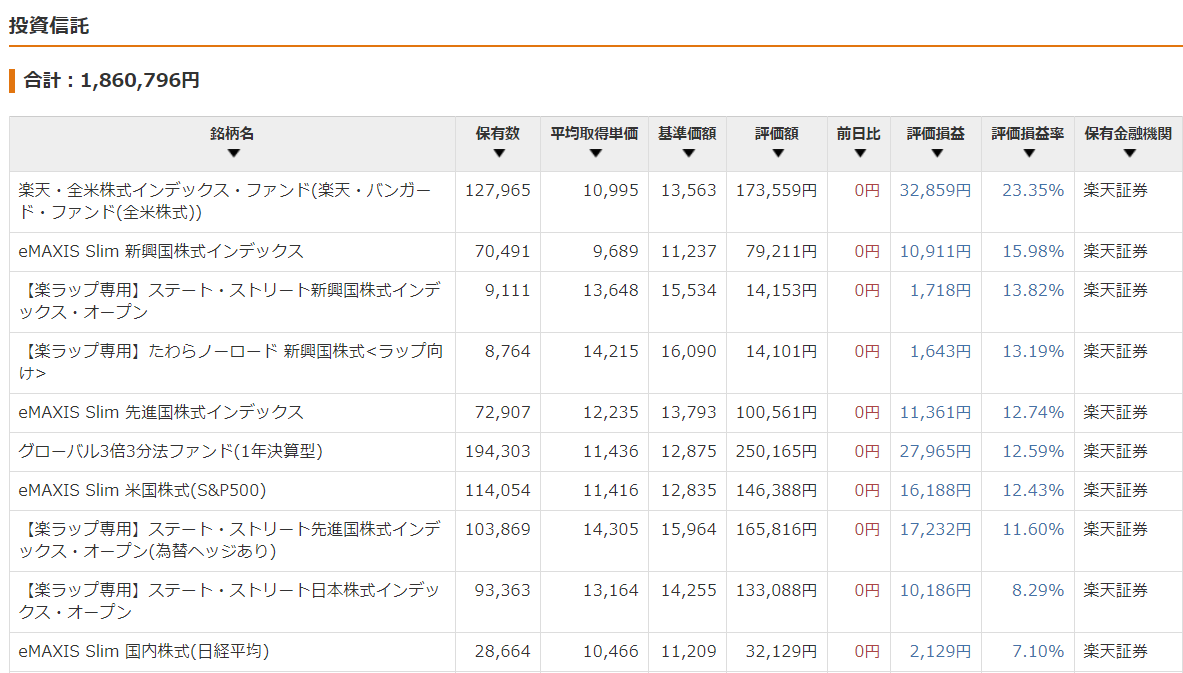Click 楽天証券 in the 国内株式(日経平均) row
Viewport: 1183px width, 673px height.
1116,651
